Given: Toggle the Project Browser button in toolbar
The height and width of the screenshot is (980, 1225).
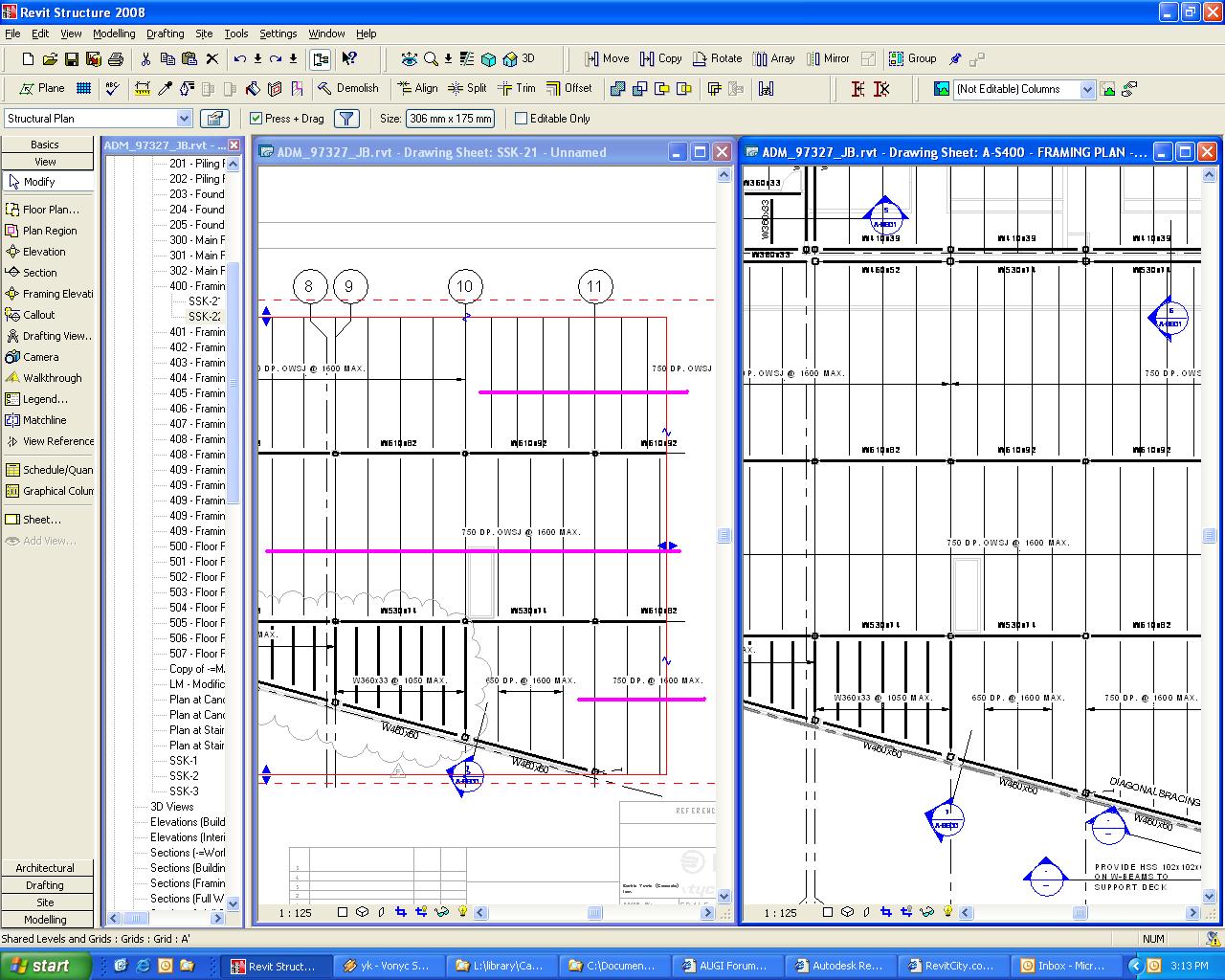Looking at the screenshot, I should 321,58.
